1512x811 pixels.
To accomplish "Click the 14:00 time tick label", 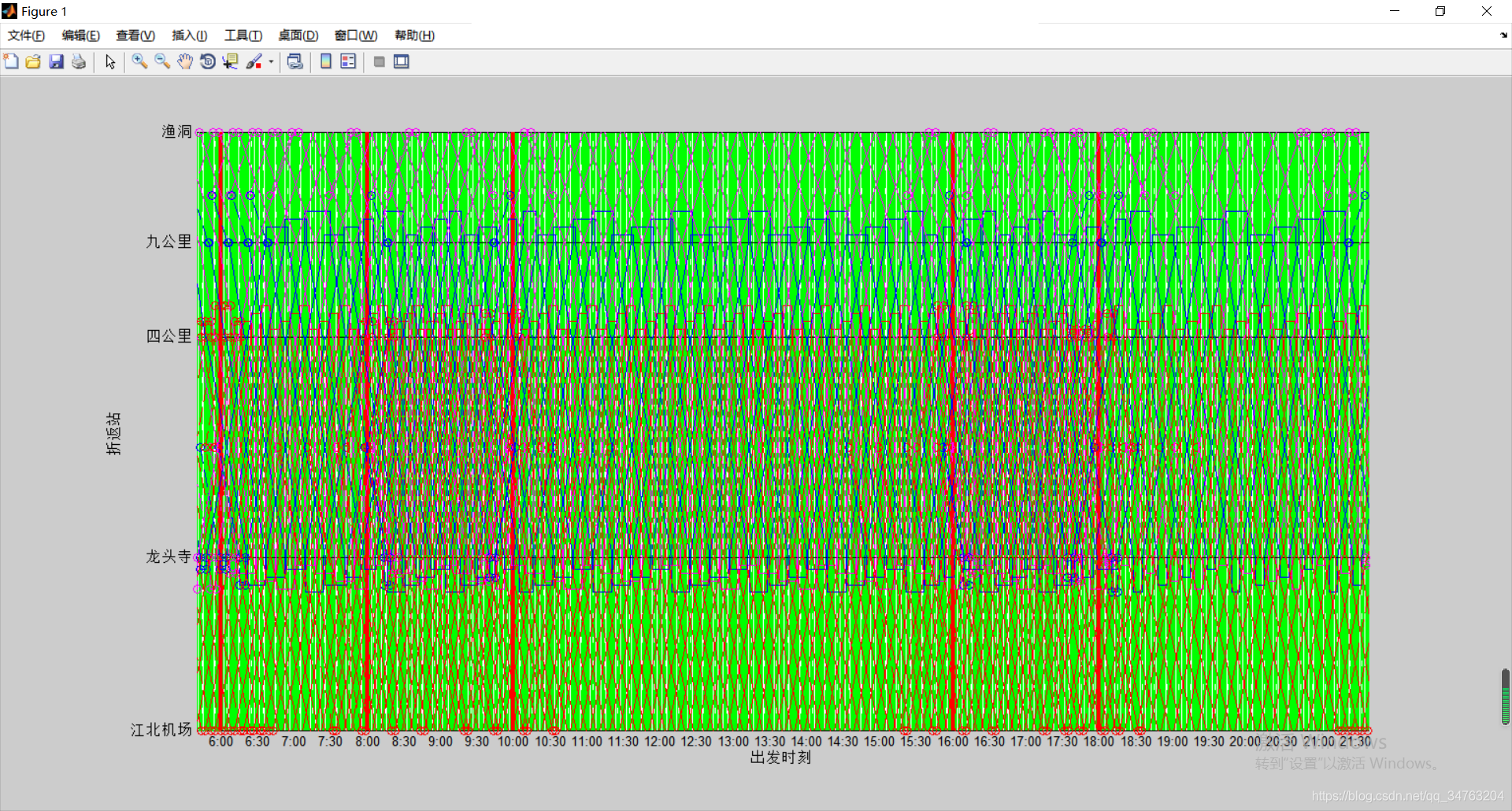I will 806,742.
